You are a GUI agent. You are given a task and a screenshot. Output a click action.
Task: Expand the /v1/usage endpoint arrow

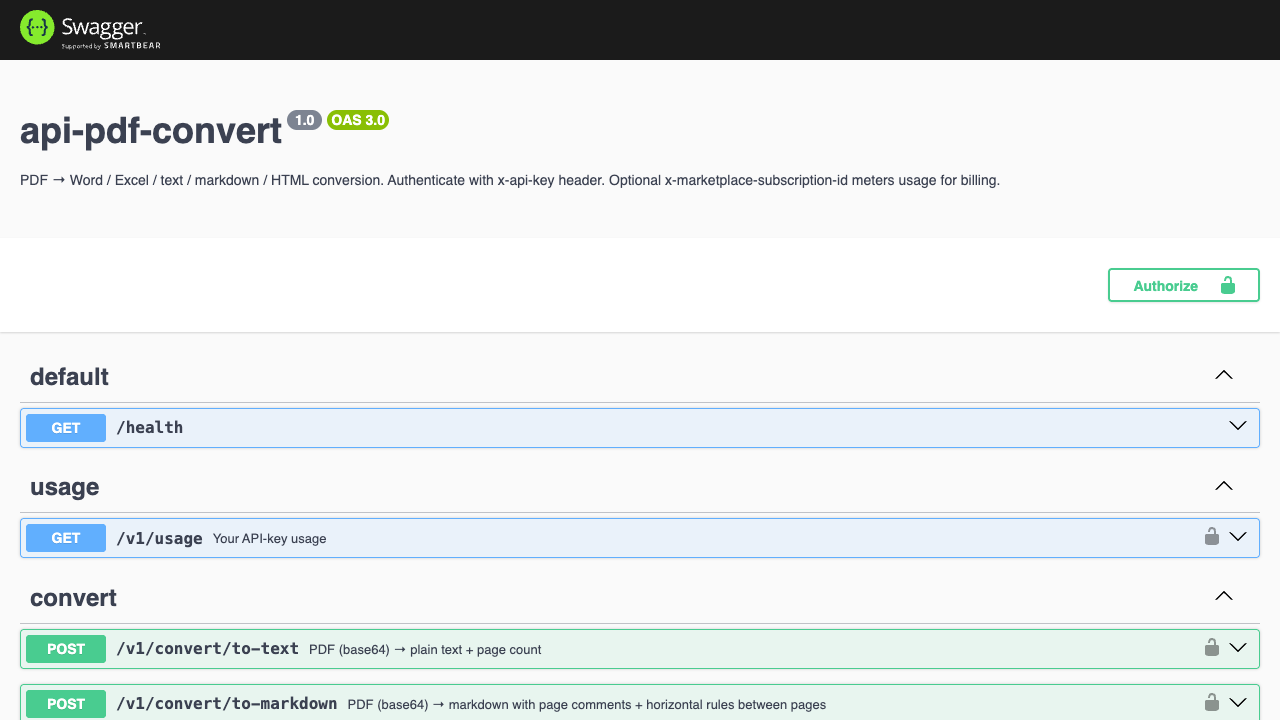click(1238, 537)
